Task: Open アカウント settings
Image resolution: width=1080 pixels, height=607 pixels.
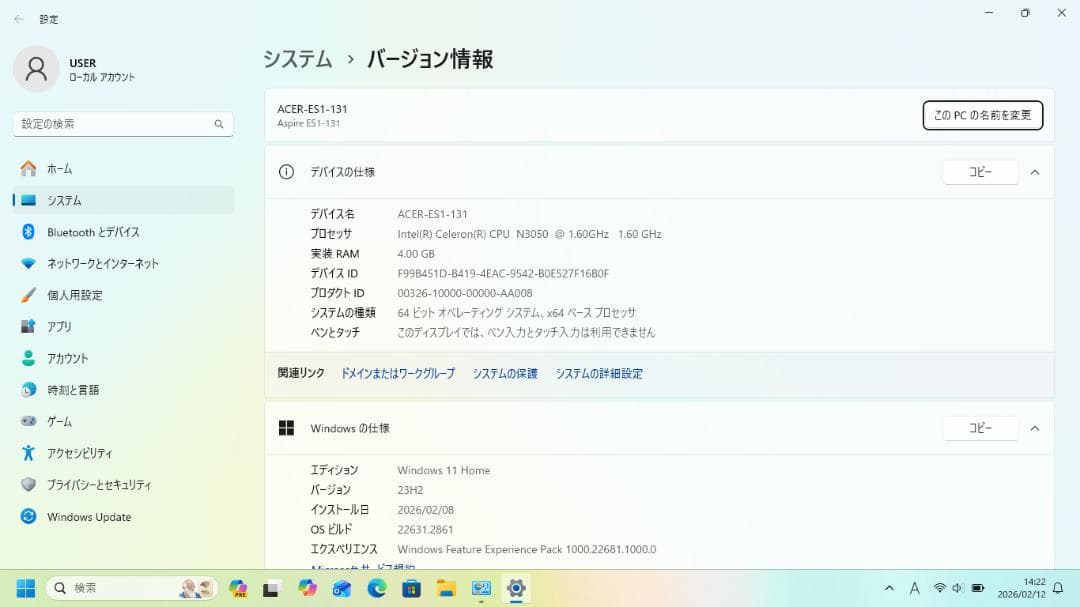Action: pos(123,358)
